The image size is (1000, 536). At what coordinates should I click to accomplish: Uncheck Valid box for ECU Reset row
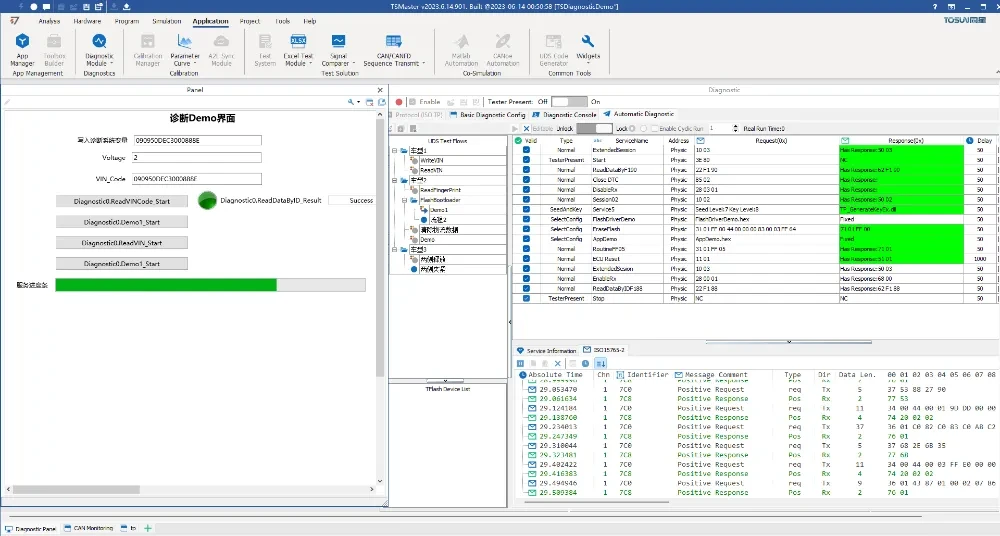526,258
